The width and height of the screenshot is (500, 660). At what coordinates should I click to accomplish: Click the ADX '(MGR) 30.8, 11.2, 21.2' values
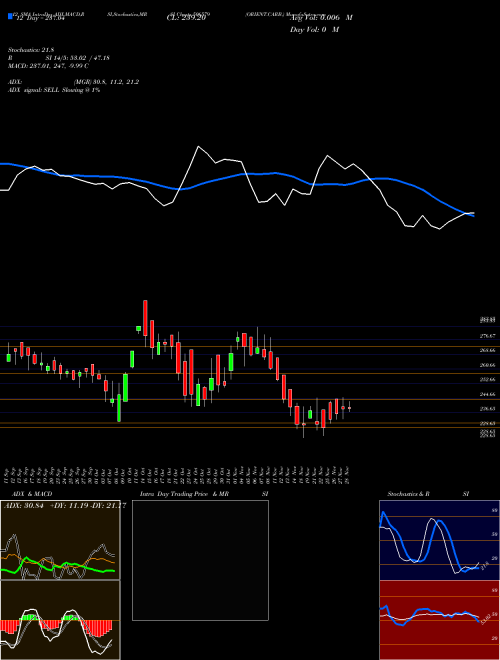coord(106,82)
